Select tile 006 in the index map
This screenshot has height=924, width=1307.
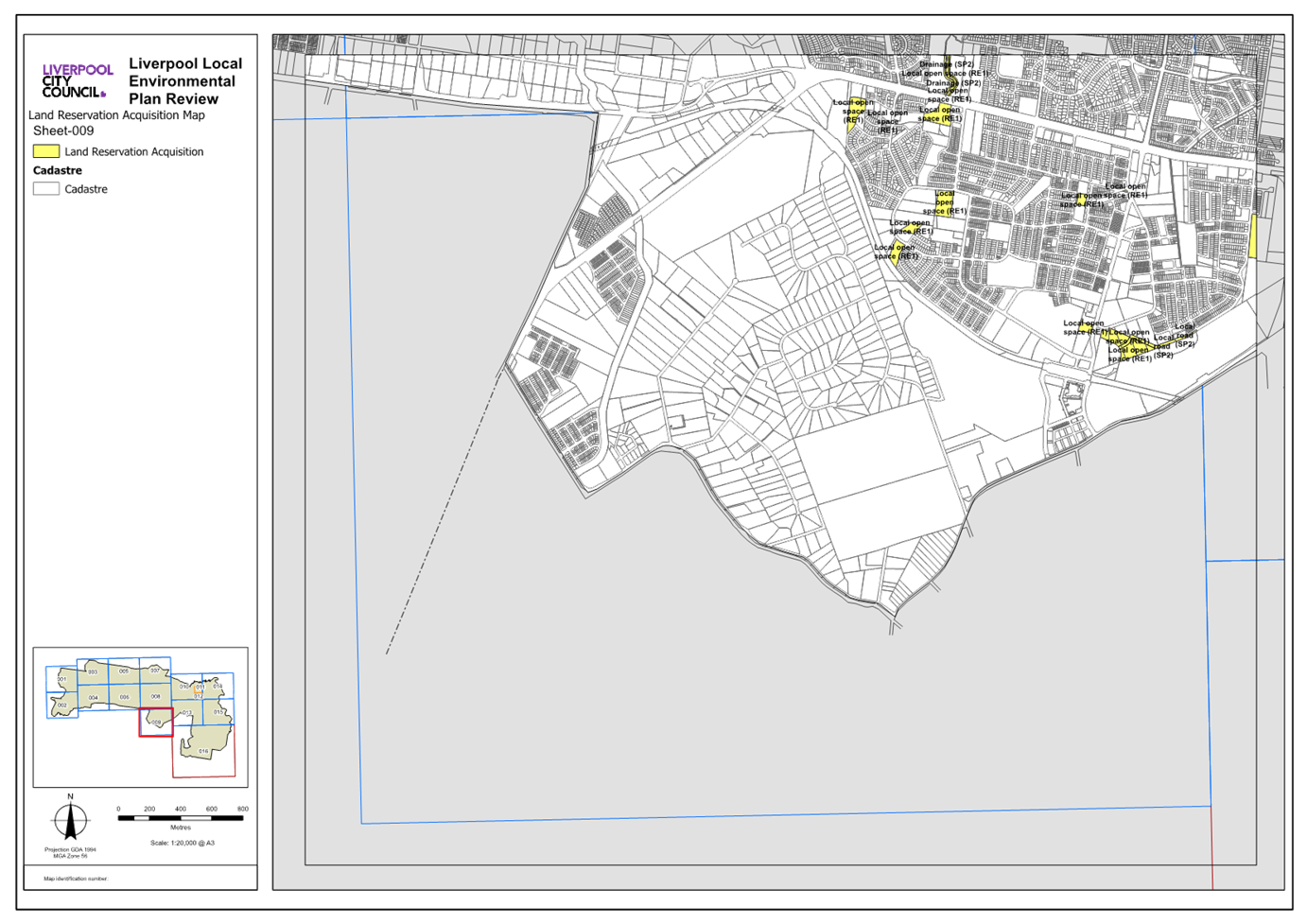(125, 697)
